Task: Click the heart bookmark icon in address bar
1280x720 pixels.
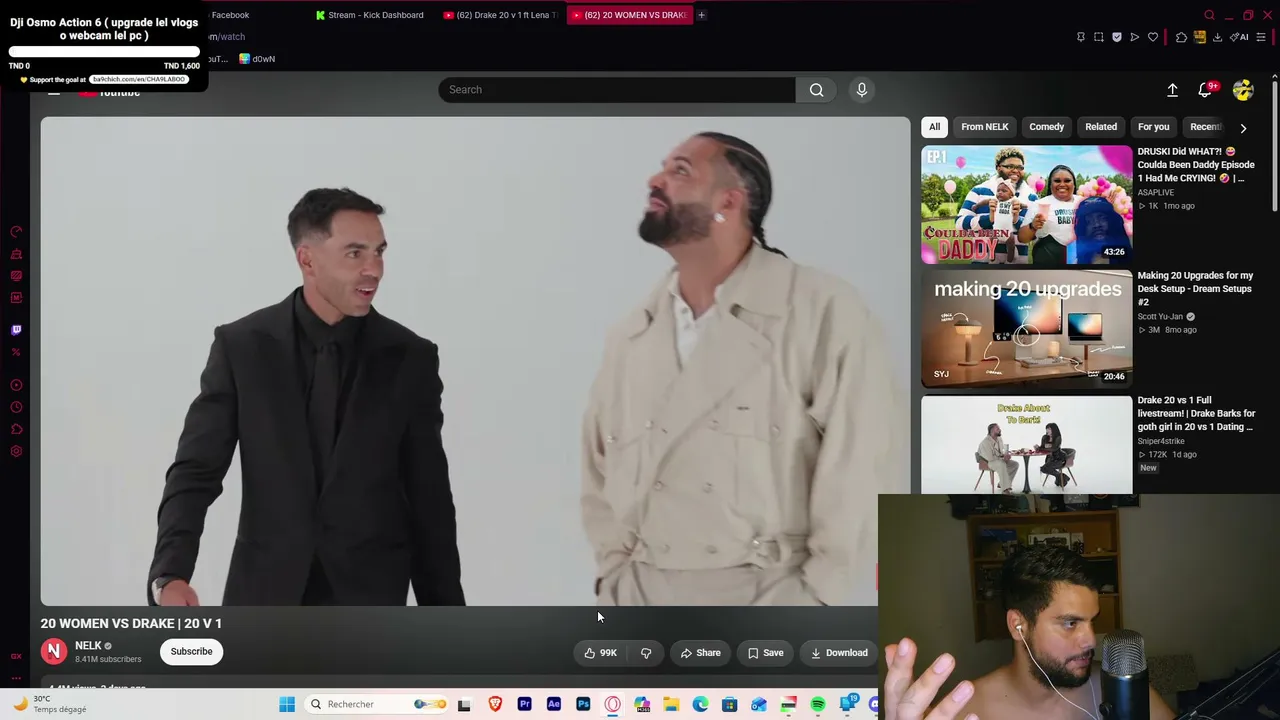Action: [x=1153, y=37]
